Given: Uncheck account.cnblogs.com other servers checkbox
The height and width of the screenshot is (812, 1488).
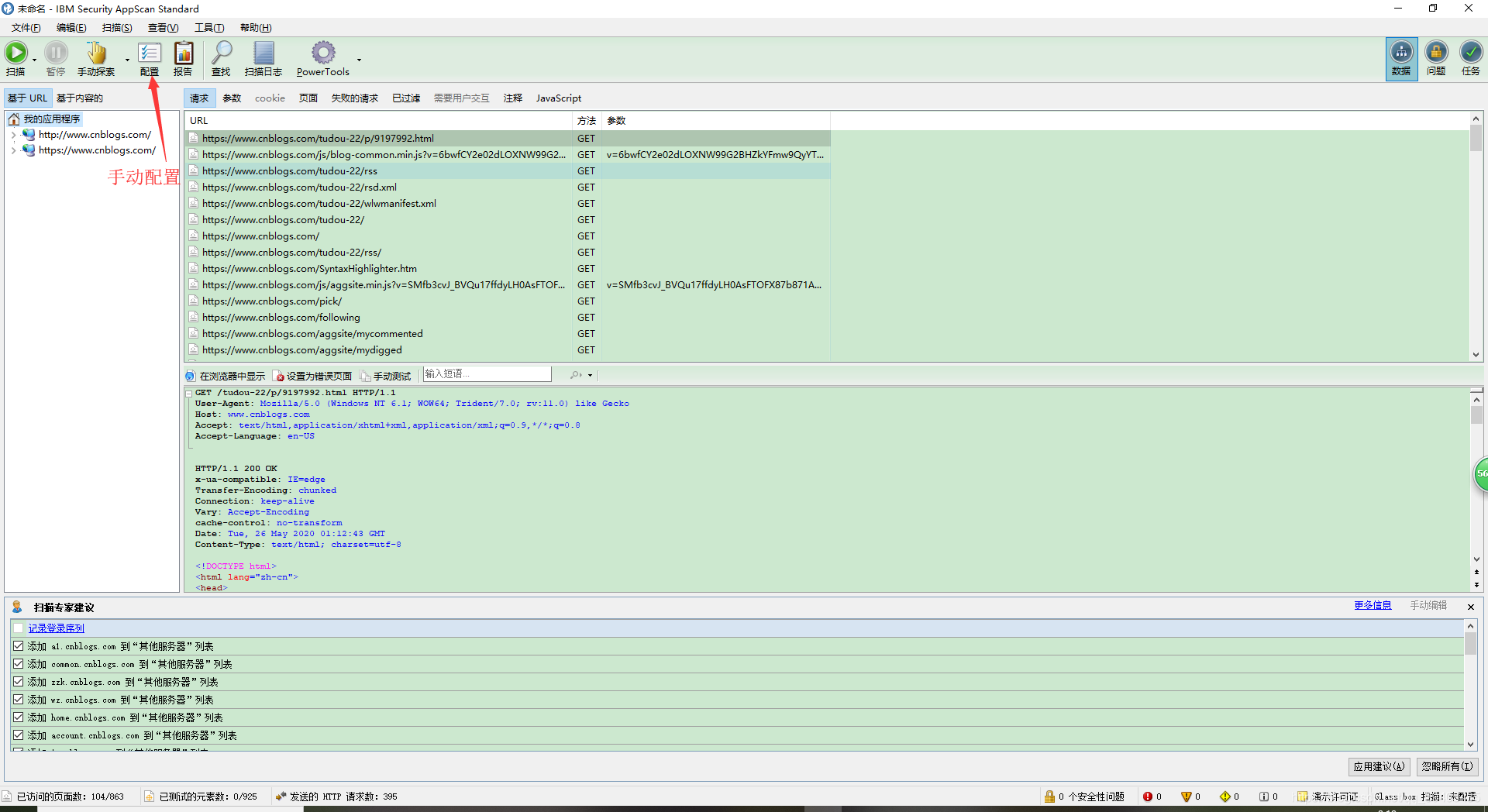Looking at the screenshot, I should coord(19,735).
